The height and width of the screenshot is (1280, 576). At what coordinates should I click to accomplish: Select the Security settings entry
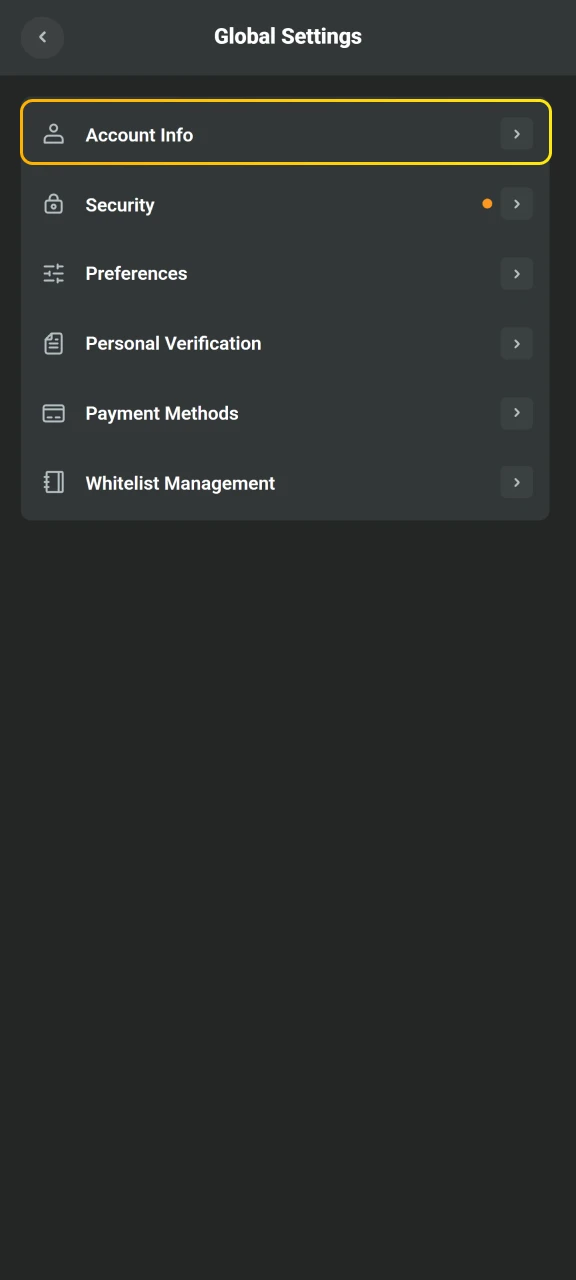coord(285,204)
